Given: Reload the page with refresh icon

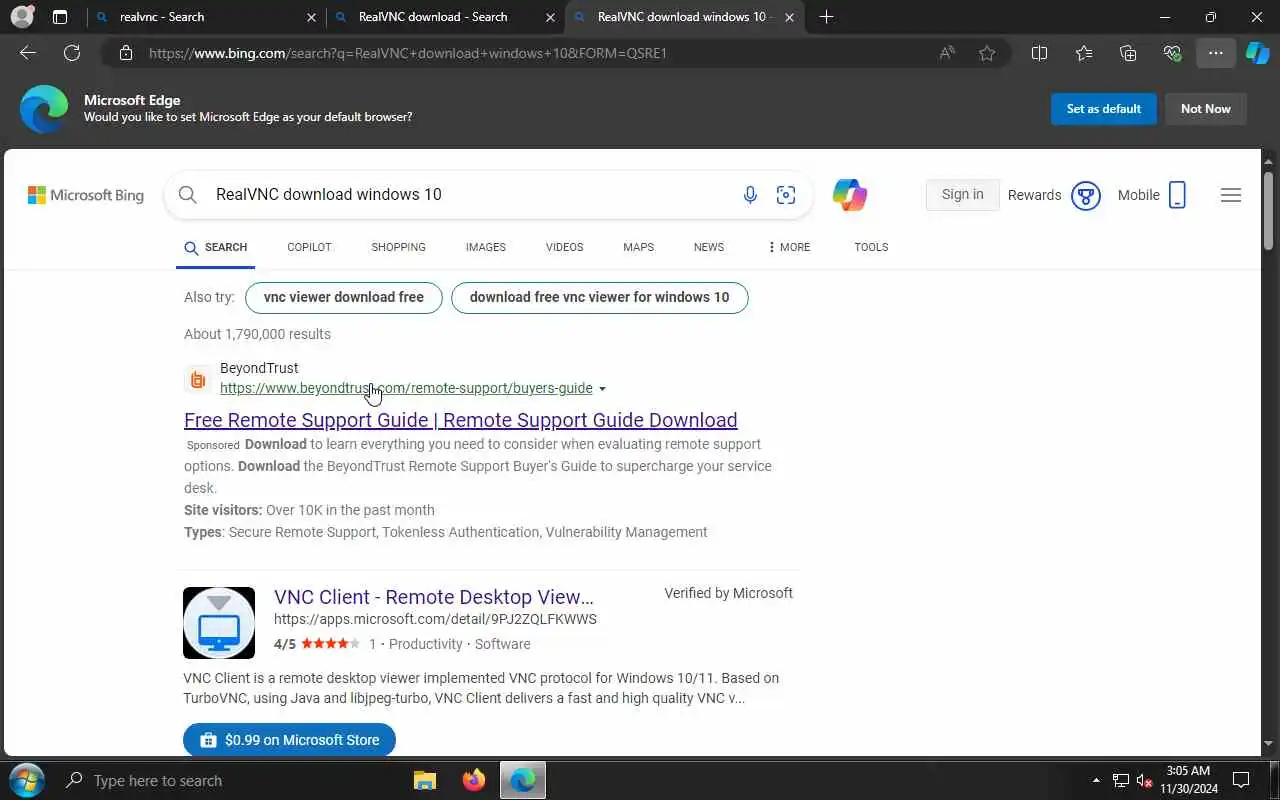Looking at the screenshot, I should click(72, 53).
